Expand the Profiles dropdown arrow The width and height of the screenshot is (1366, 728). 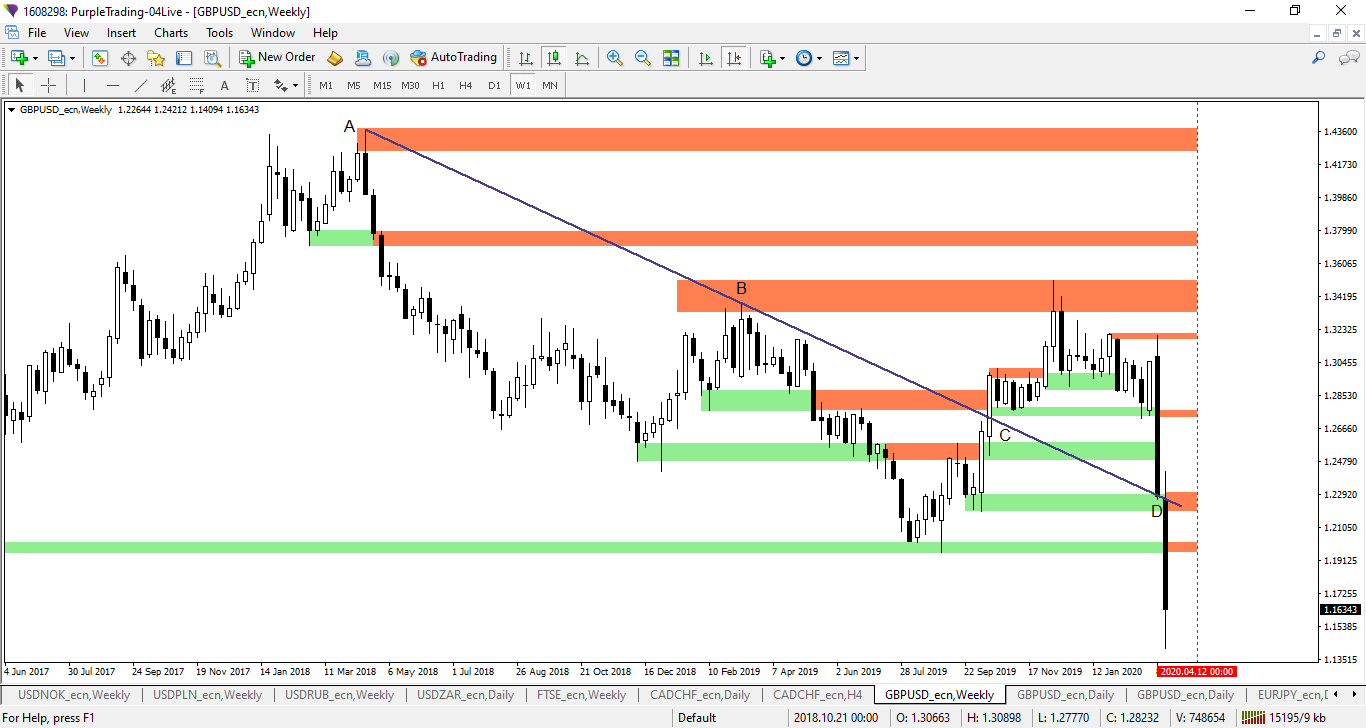click(72, 58)
